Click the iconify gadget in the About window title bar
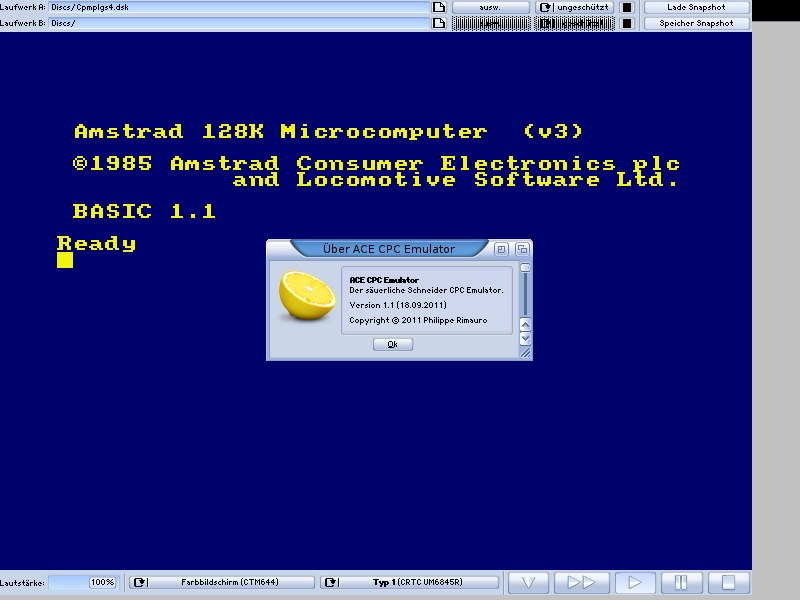Screen dimensions: 800x600 click(501, 249)
